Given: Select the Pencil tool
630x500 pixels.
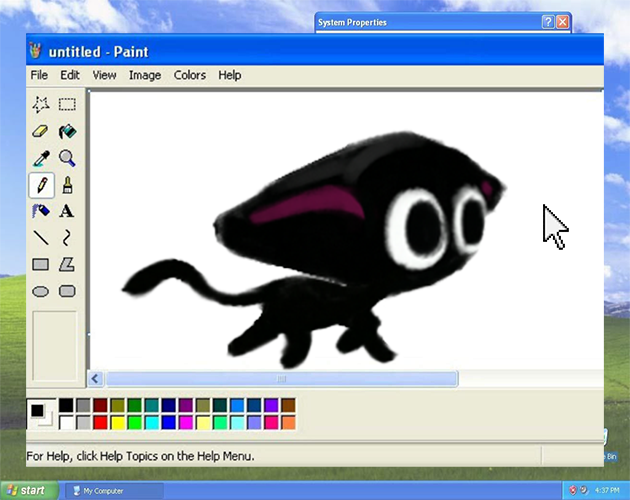Looking at the screenshot, I should (x=41, y=185).
